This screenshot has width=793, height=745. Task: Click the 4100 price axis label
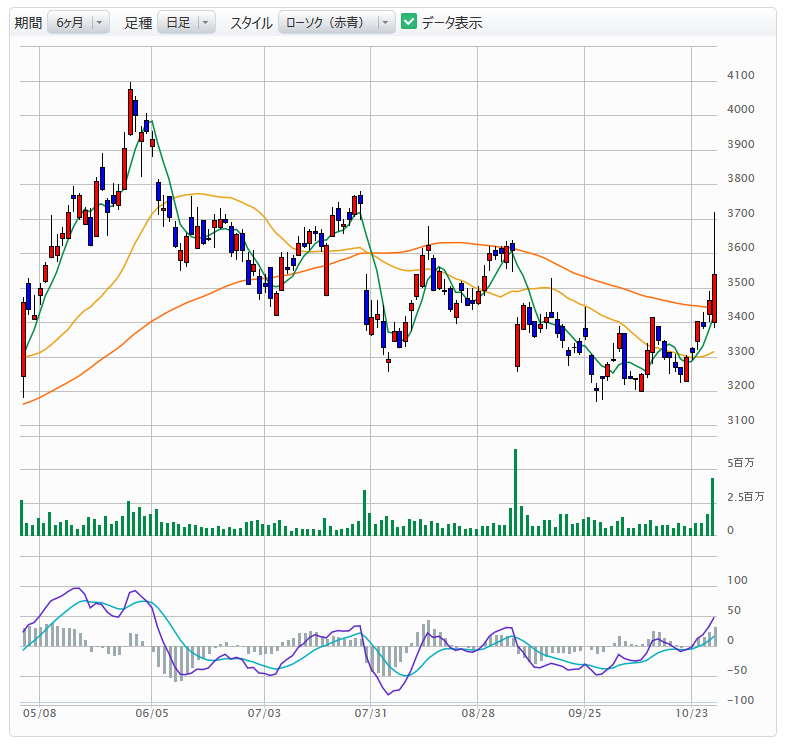tap(741, 75)
